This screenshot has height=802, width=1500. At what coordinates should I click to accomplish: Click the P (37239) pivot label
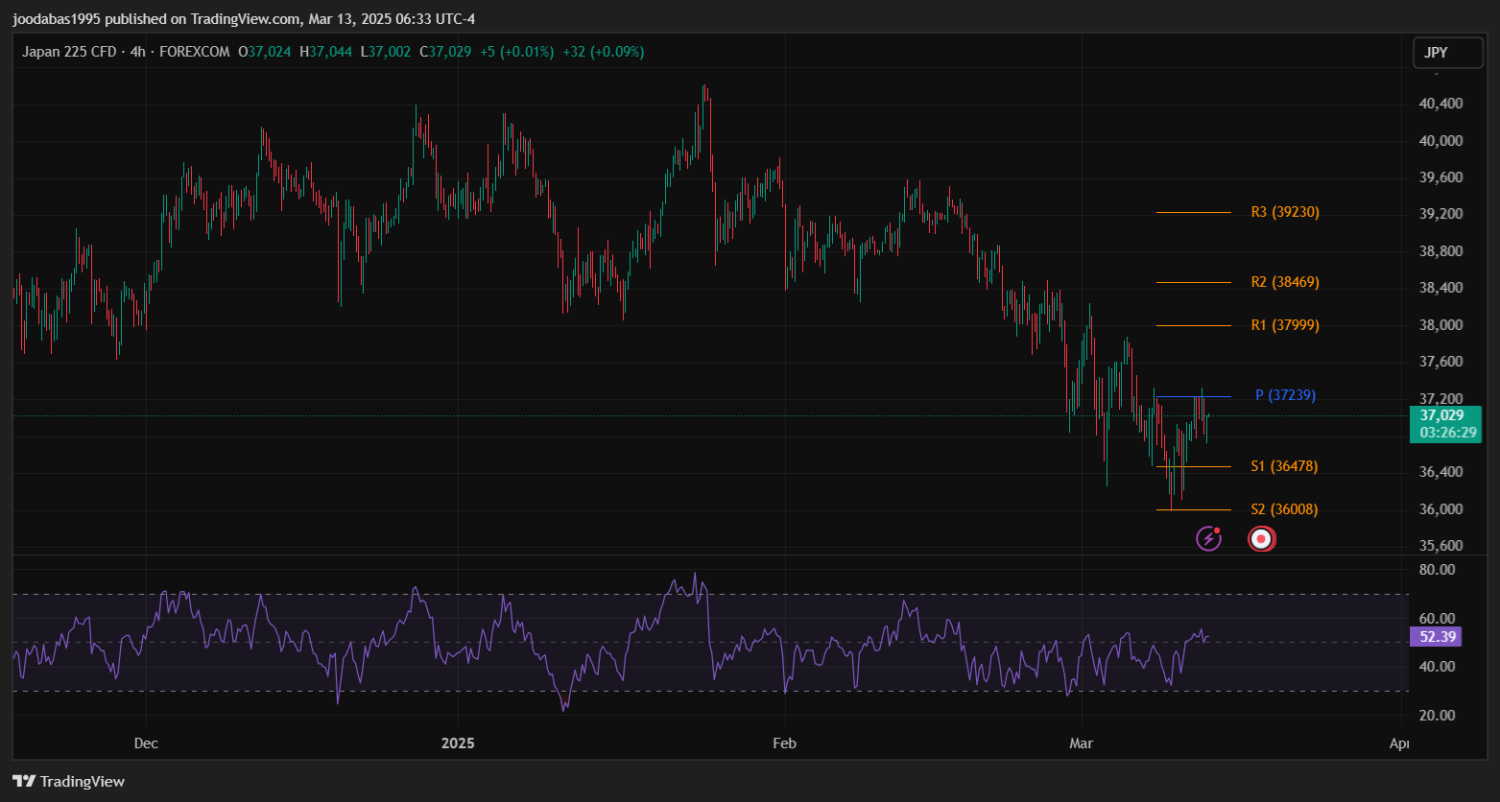(x=1286, y=395)
